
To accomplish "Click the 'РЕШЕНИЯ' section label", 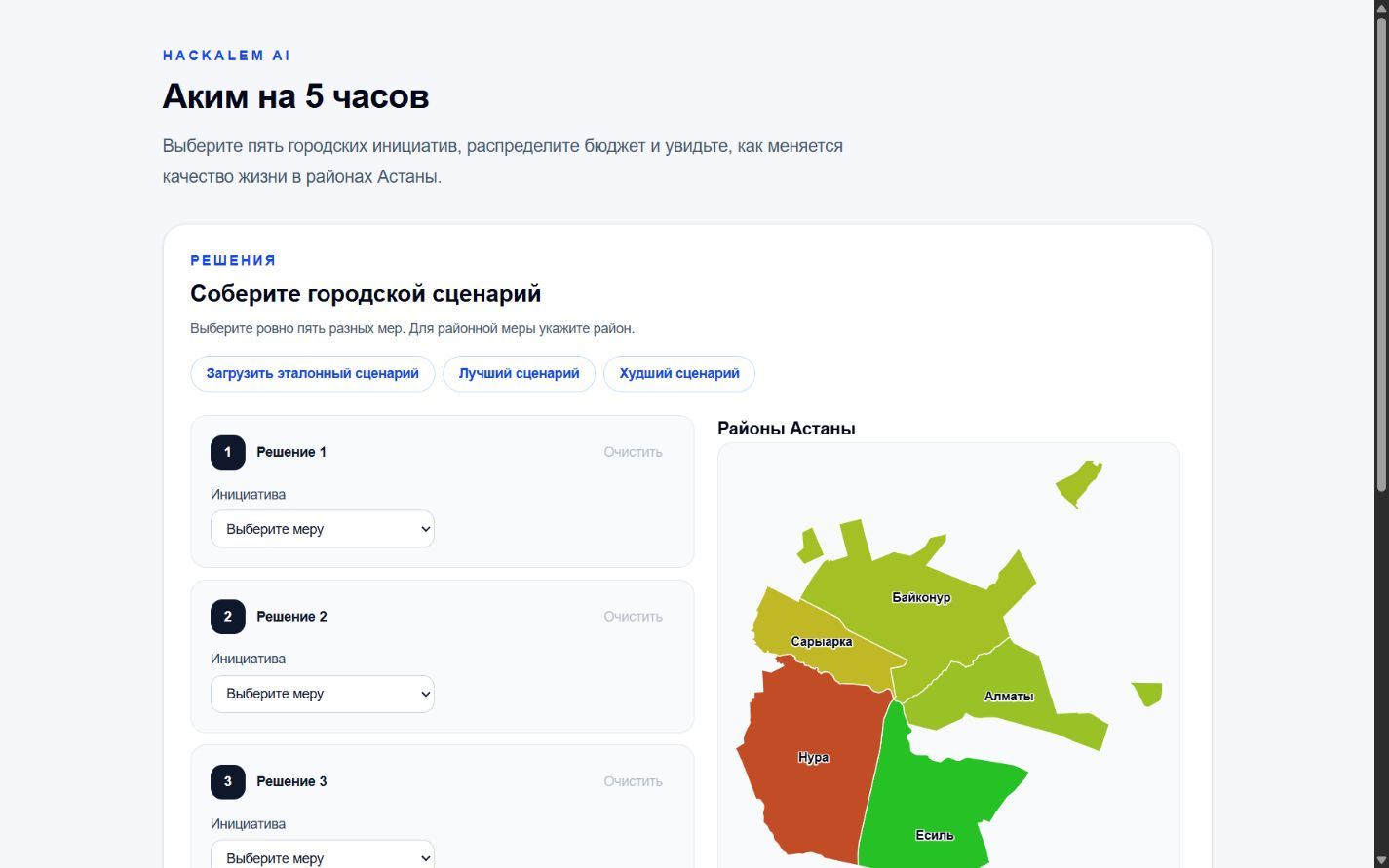I will 233,260.
